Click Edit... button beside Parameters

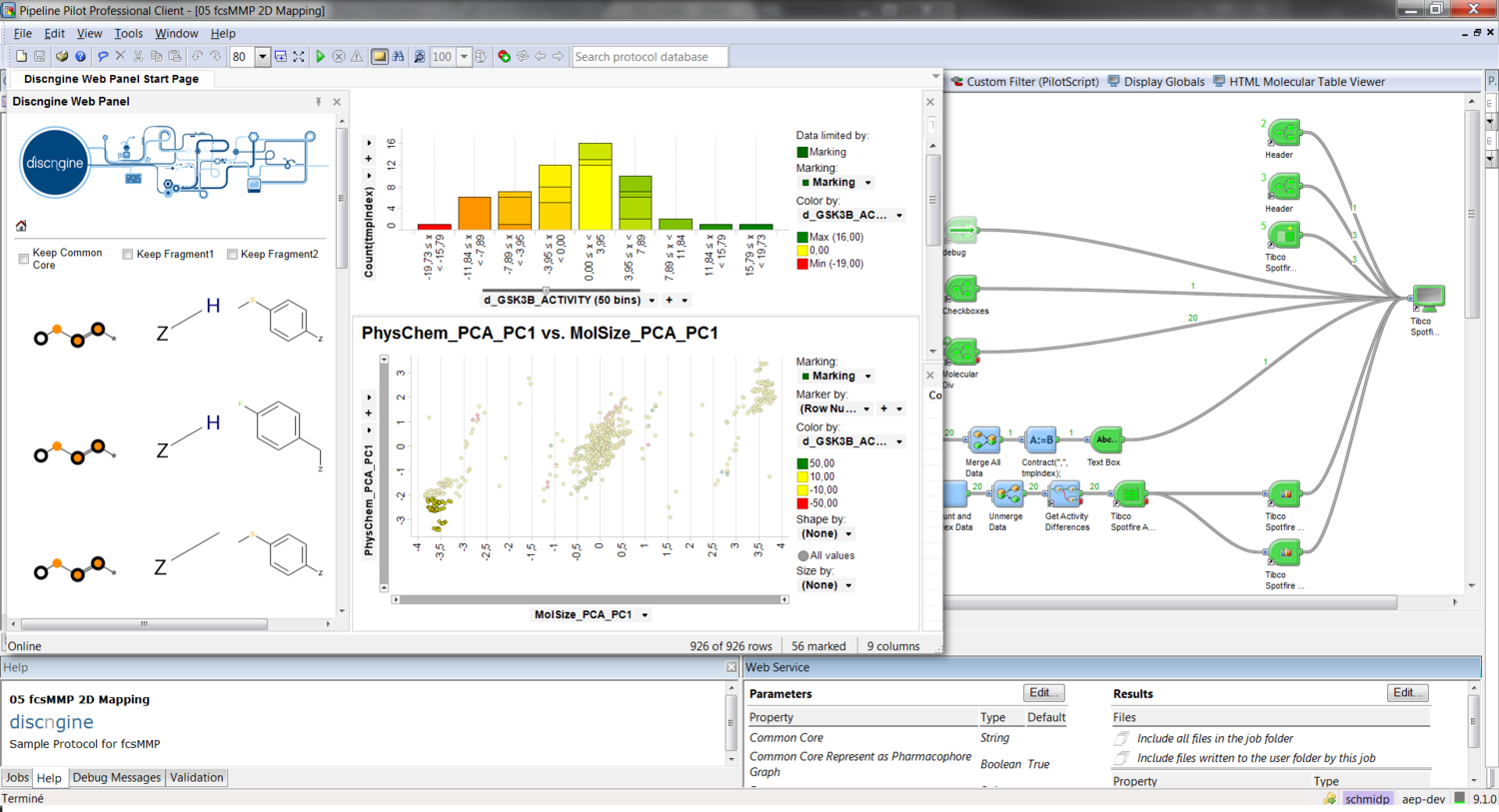pos(1044,693)
